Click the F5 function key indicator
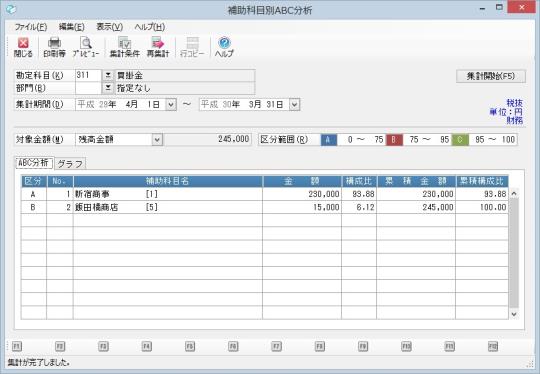Viewport: 540px width, 374px height. (x=190, y=346)
